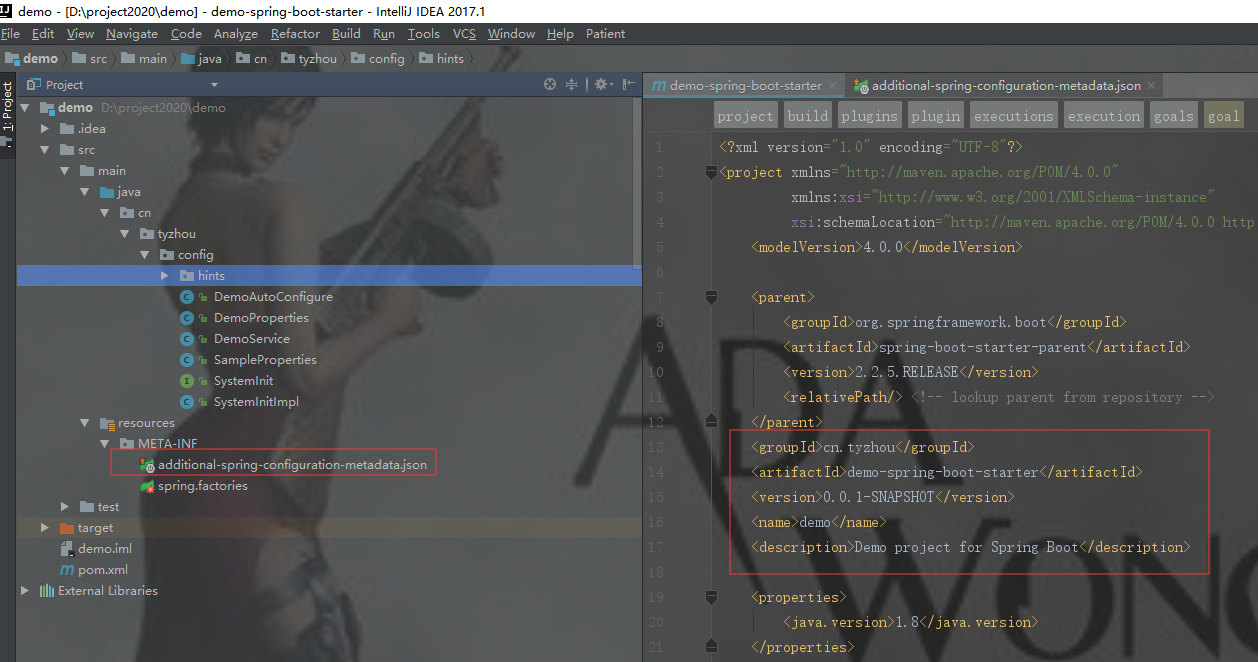The image size is (1258, 662).
Task: Click the 'executions' XML breadcrumb
Action: (x=1013, y=116)
